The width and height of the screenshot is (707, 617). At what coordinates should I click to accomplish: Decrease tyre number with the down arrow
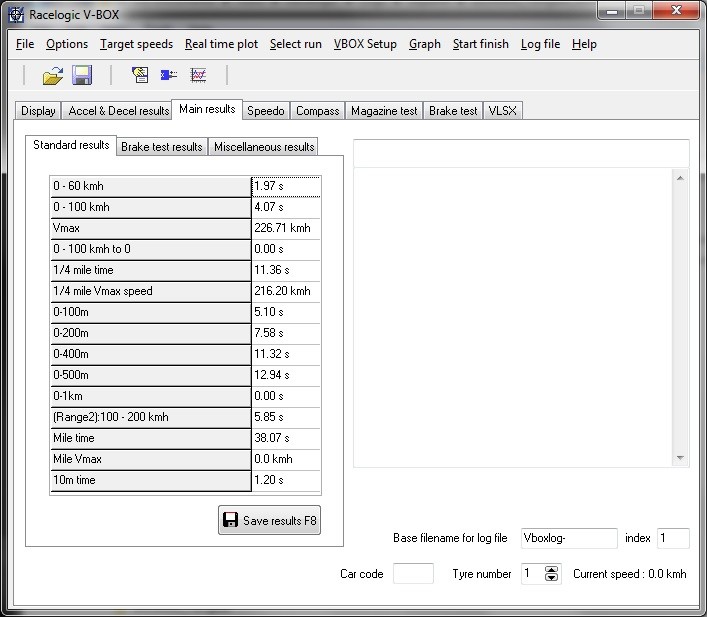pyautogui.click(x=551, y=579)
